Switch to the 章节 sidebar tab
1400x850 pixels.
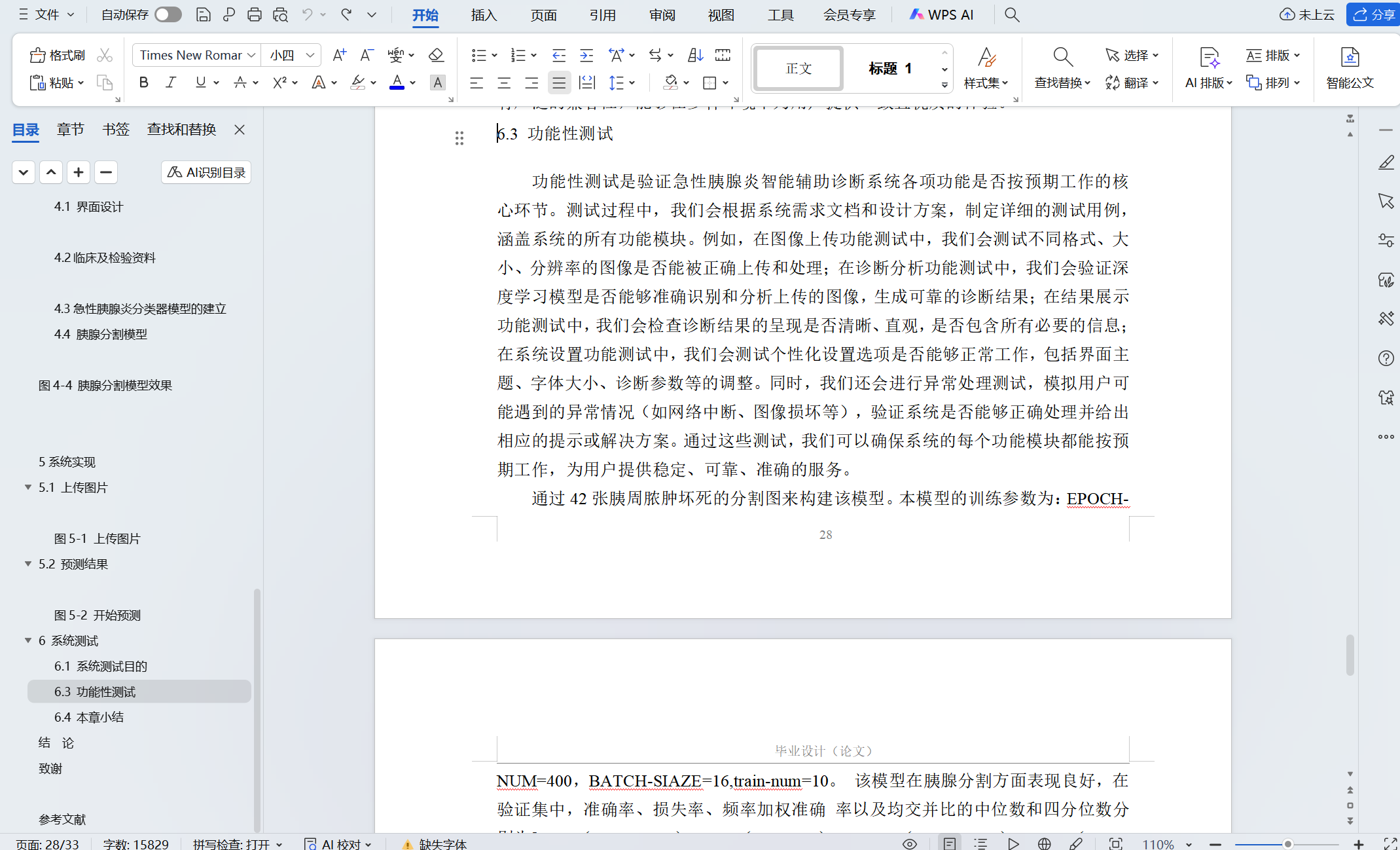pyautogui.click(x=70, y=130)
